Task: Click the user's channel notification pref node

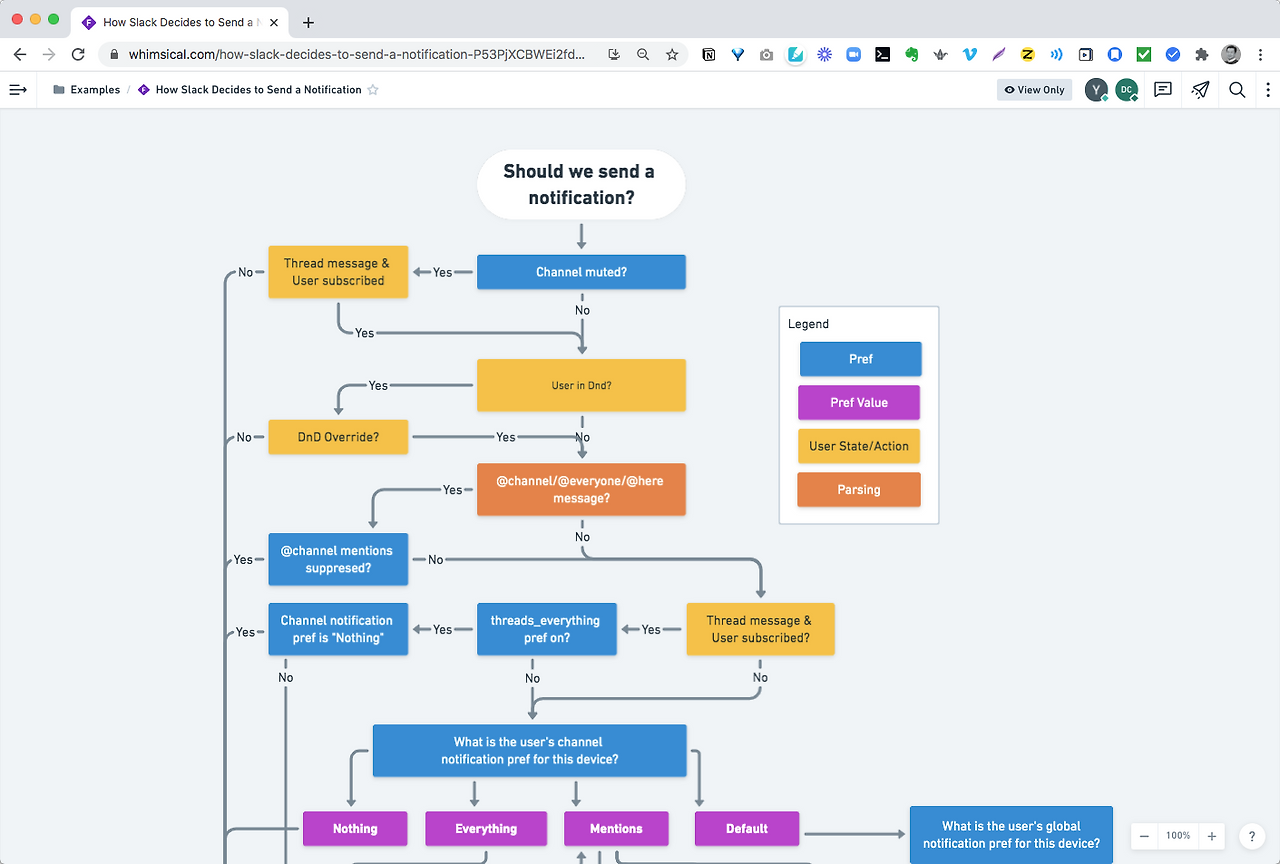Action: tap(529, 751)
